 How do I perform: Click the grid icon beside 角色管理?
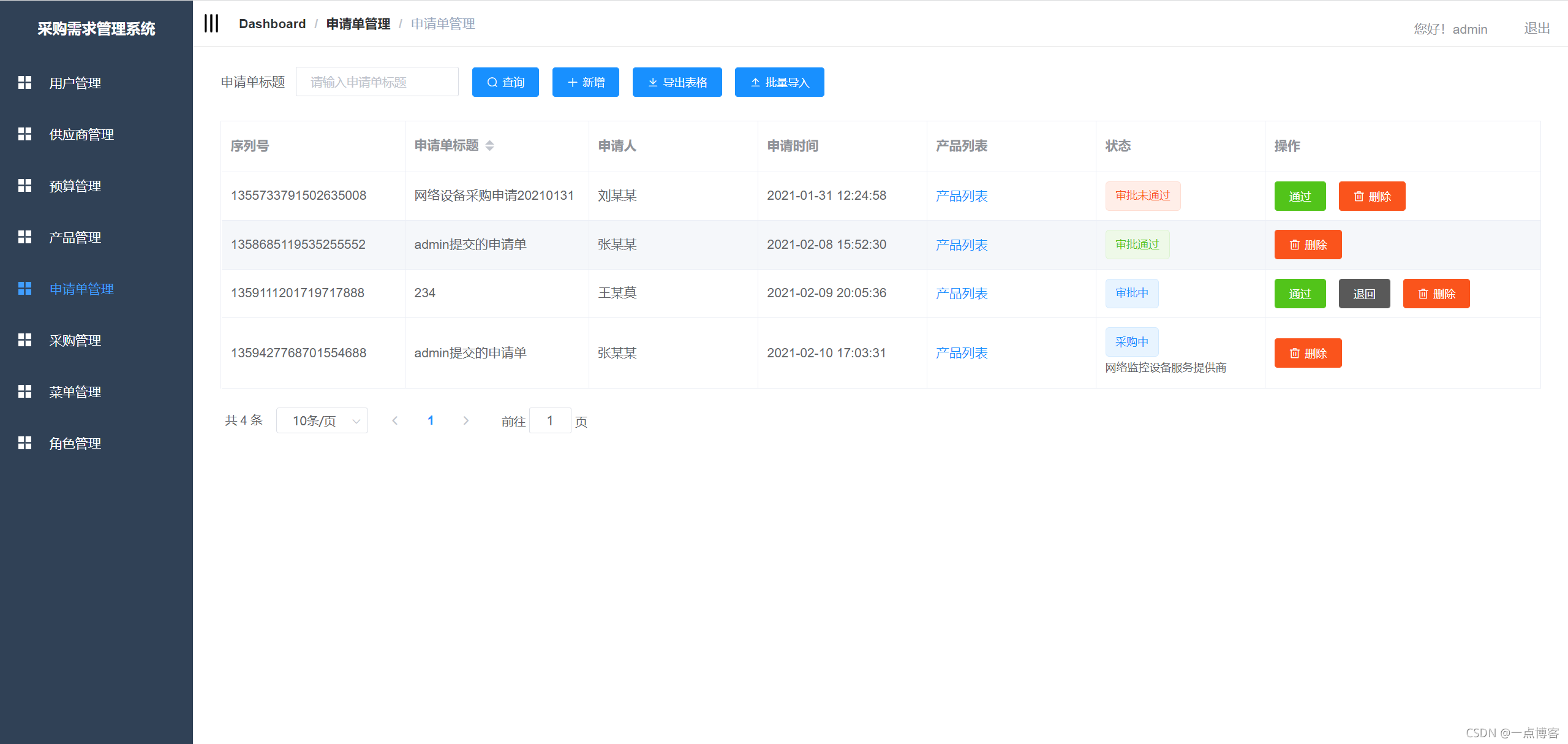pos(25,443)
